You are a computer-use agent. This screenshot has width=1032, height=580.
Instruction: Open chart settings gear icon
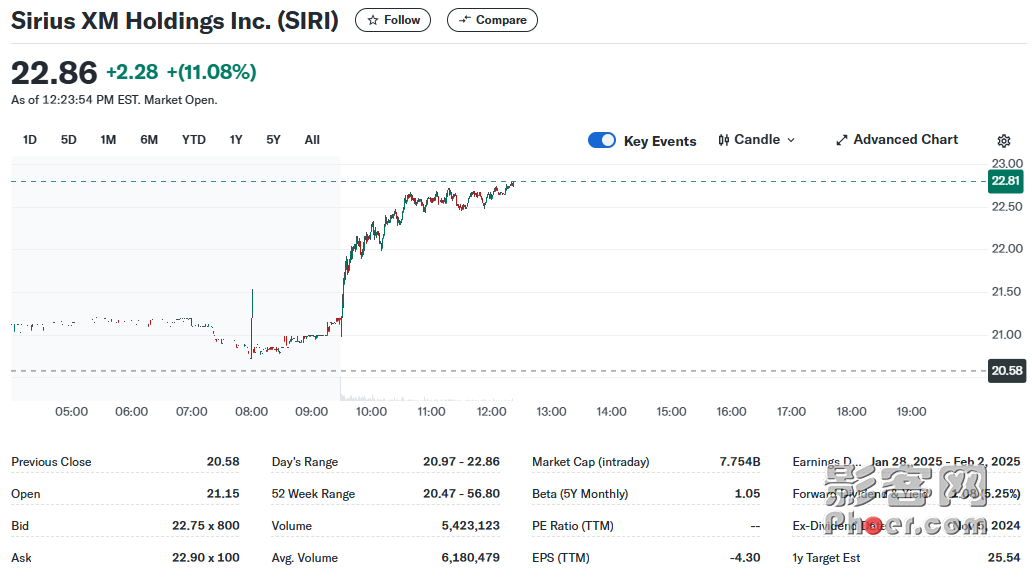click(x=1004, y=141)
